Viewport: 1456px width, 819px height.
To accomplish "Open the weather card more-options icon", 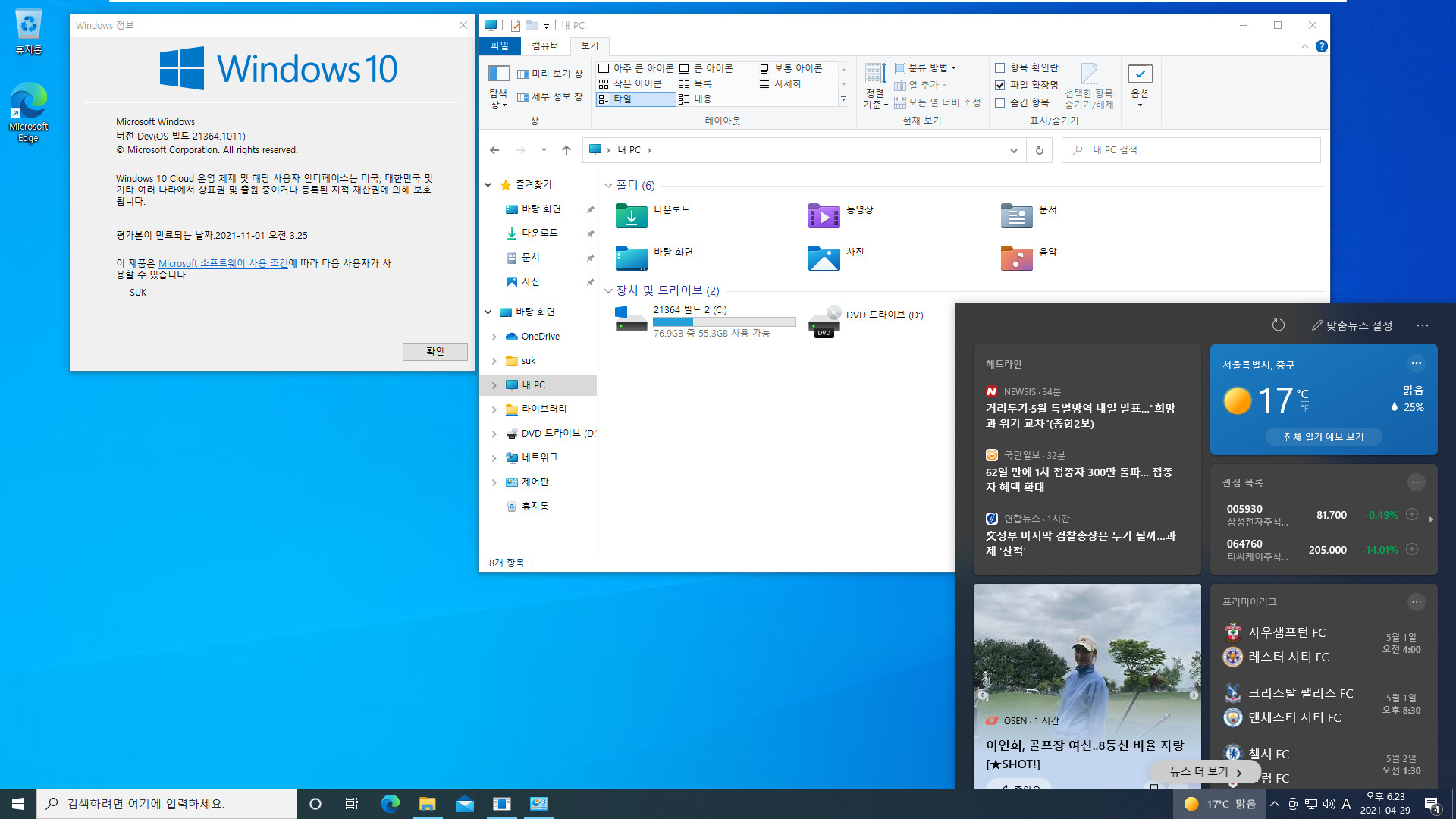I will point(1416,363).
